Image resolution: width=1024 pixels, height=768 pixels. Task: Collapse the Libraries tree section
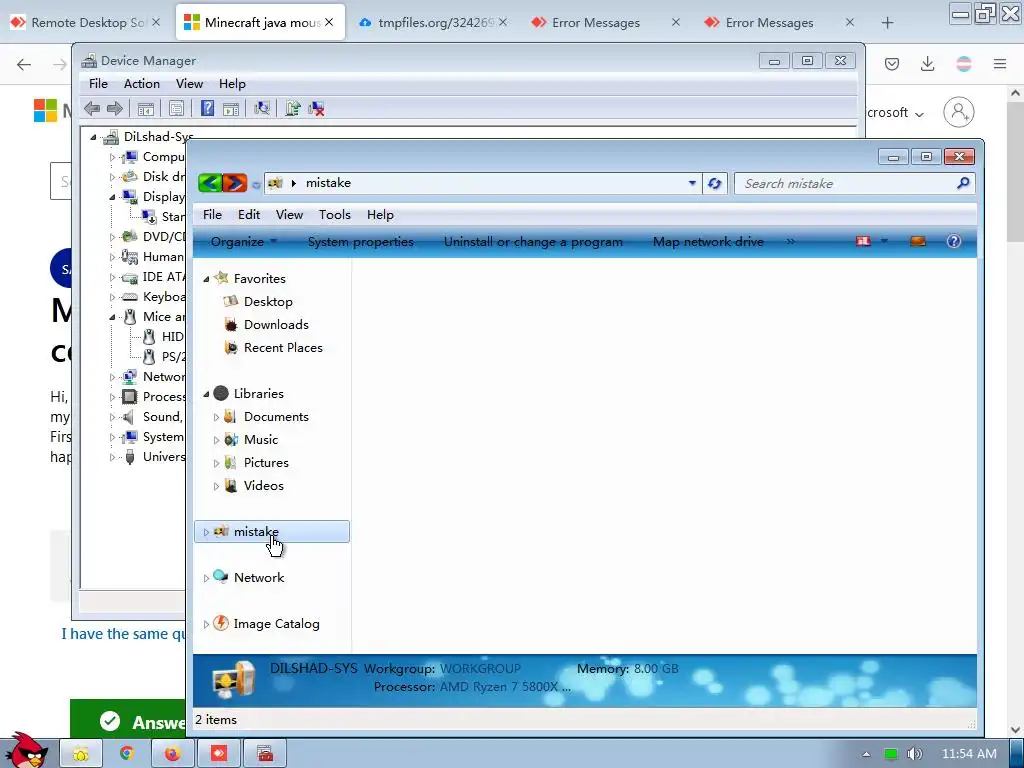click(206, 394)
